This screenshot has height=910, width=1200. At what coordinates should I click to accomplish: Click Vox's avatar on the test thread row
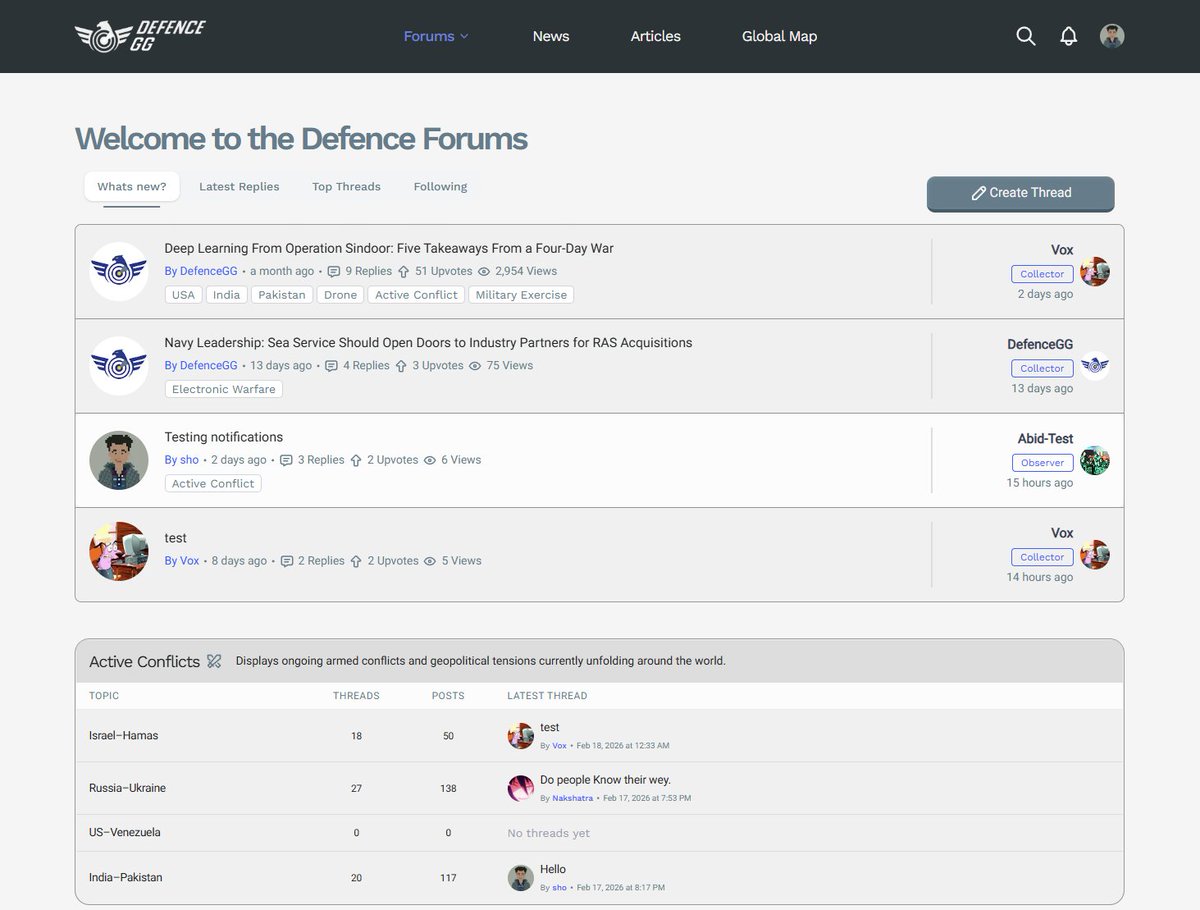pyautogui.click(x=119, y=551)
